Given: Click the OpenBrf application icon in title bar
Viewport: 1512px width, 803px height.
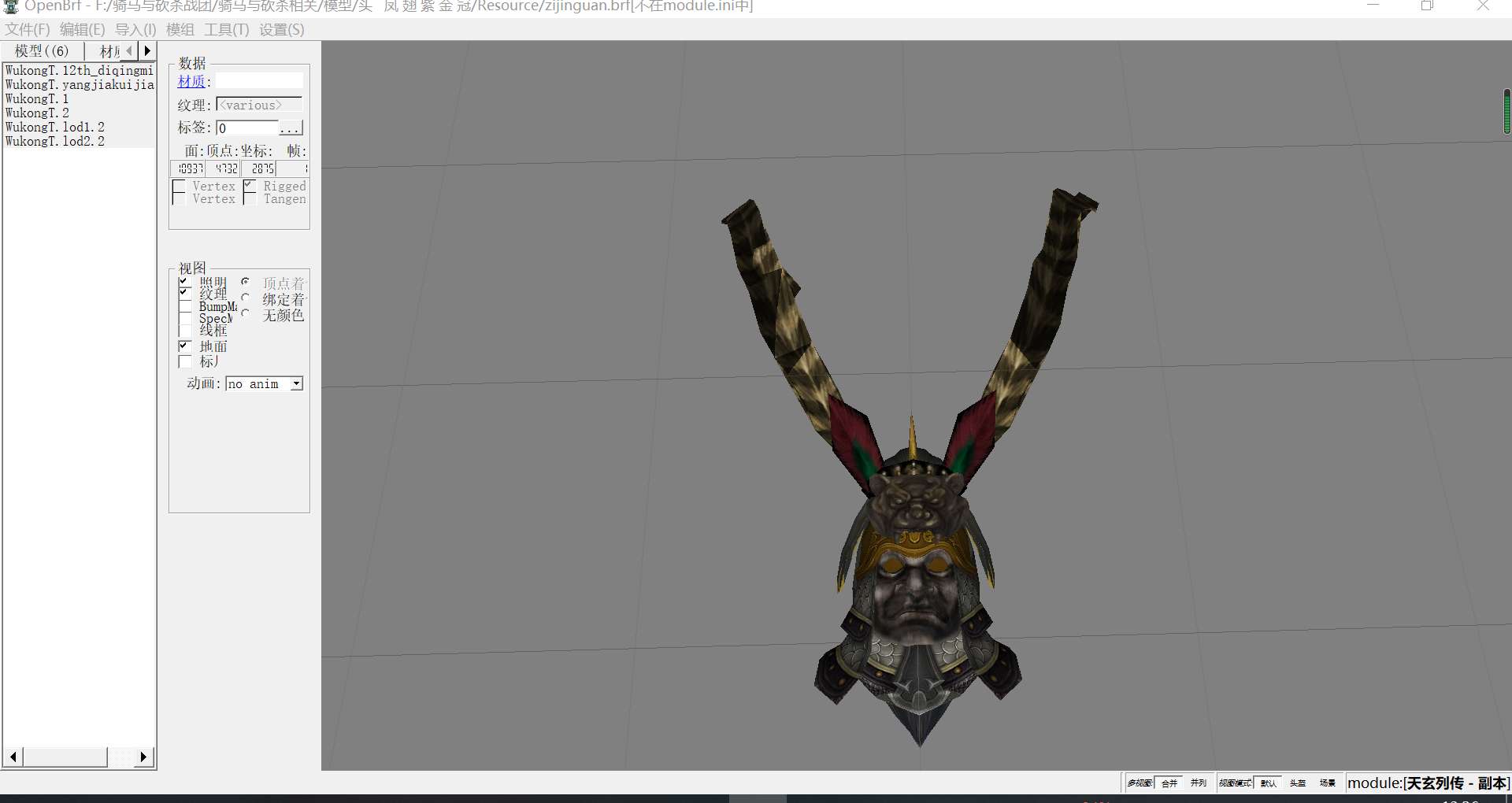Looking at the screenshot, I should pyautogui.click(x=10, y=6).
